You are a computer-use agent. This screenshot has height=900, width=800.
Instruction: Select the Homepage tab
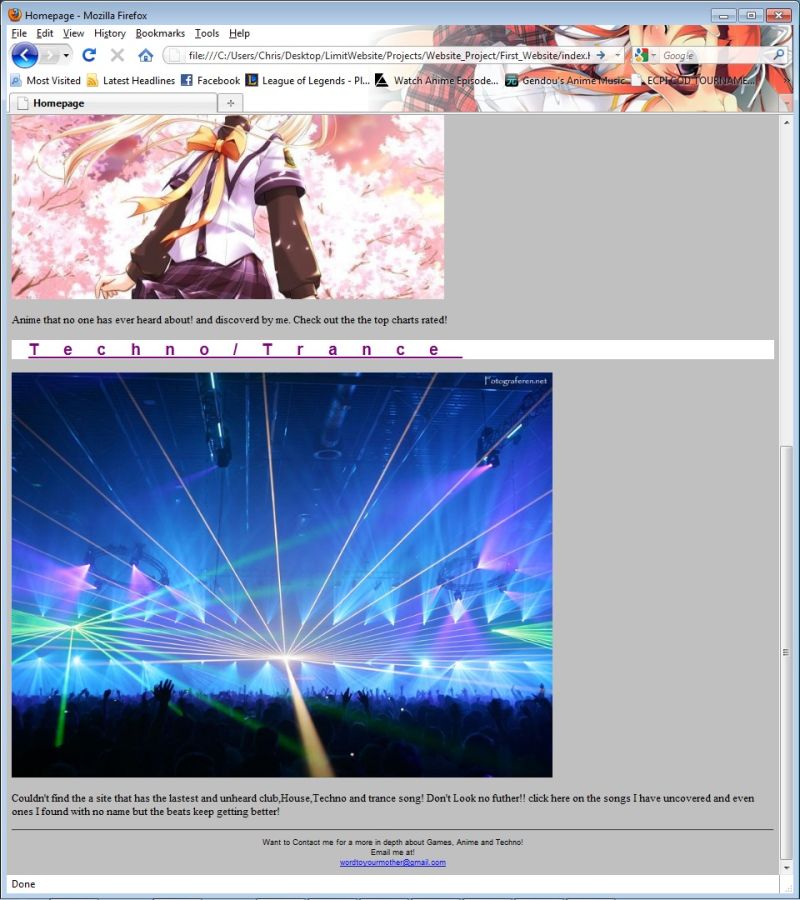coord(114,103)
